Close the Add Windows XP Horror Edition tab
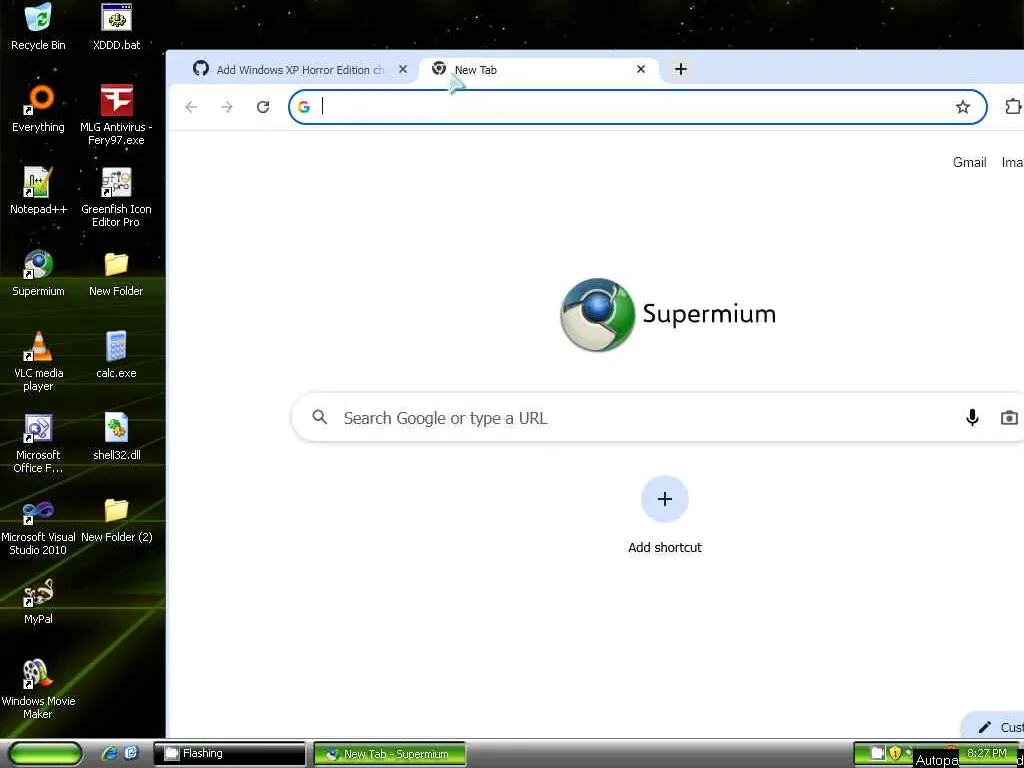The image size is (1024, 768). (403, 69)
